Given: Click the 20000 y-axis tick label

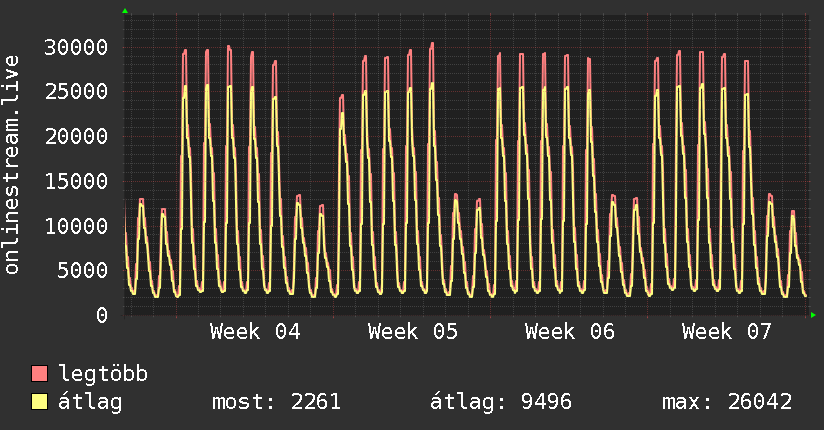Looking at the screenshot, I should (x=76, y=137).
